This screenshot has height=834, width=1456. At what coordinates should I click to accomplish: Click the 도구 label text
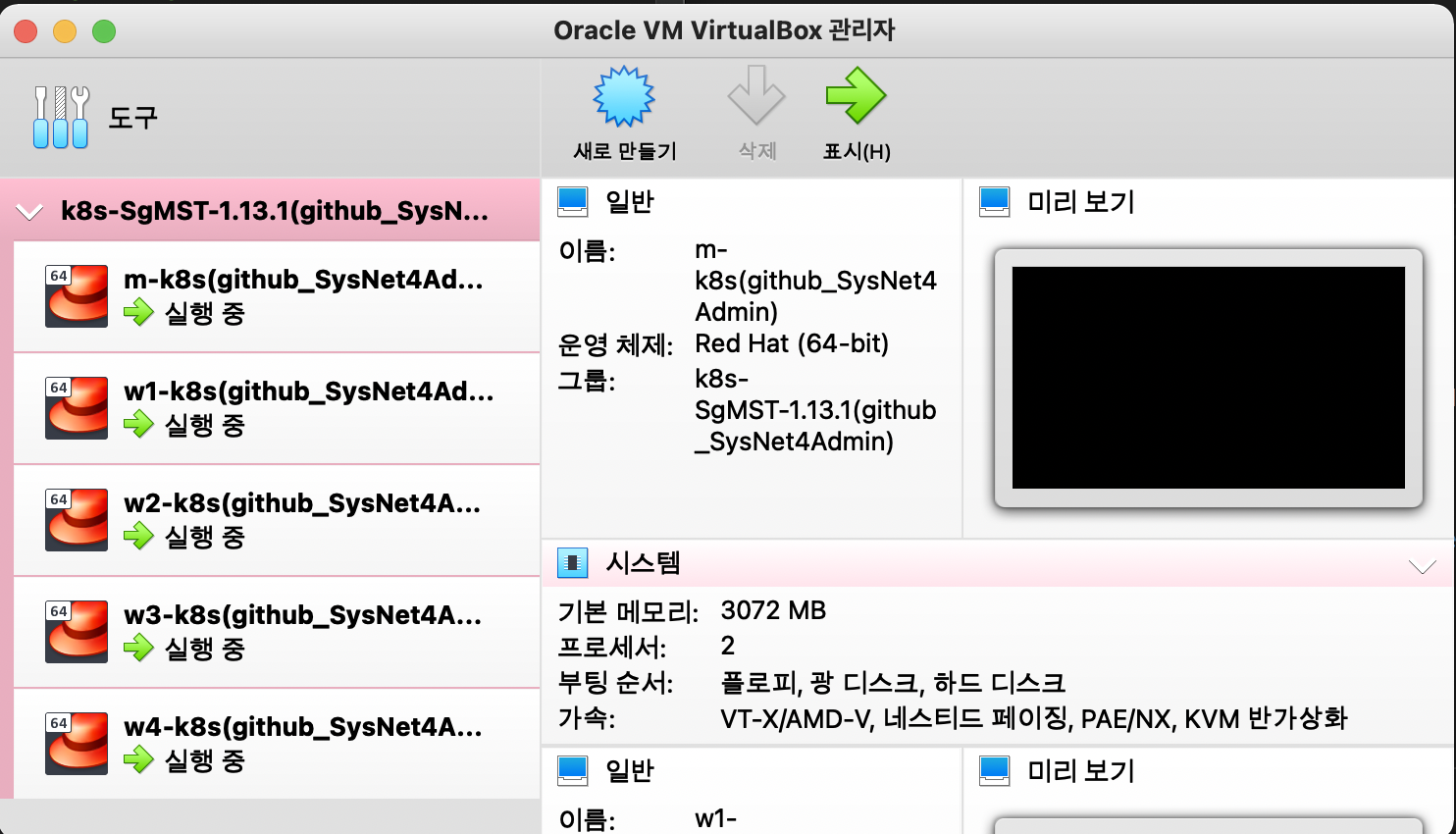coord(132,118)
